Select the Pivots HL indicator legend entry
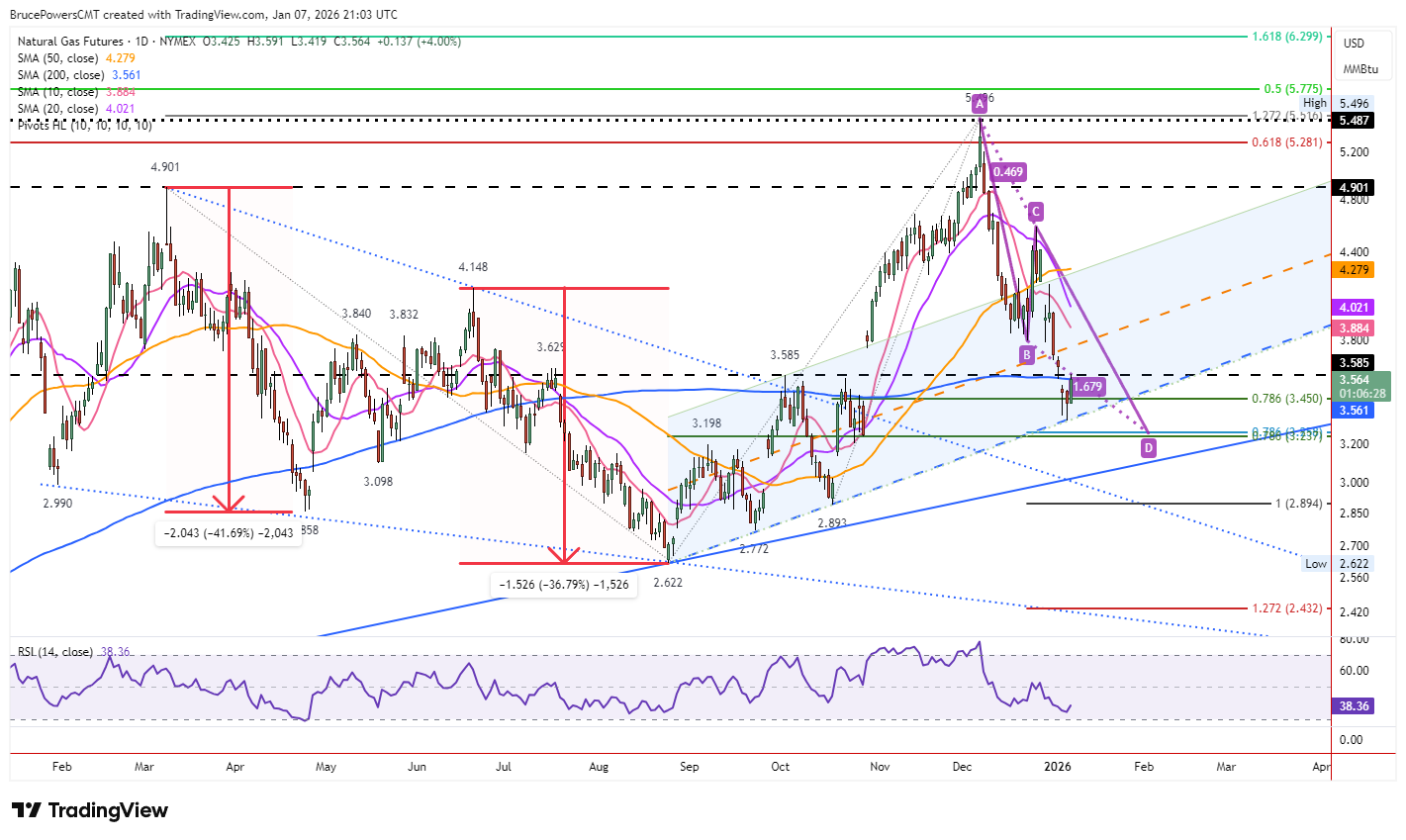 pyautogui.click(x=85, y=126)
